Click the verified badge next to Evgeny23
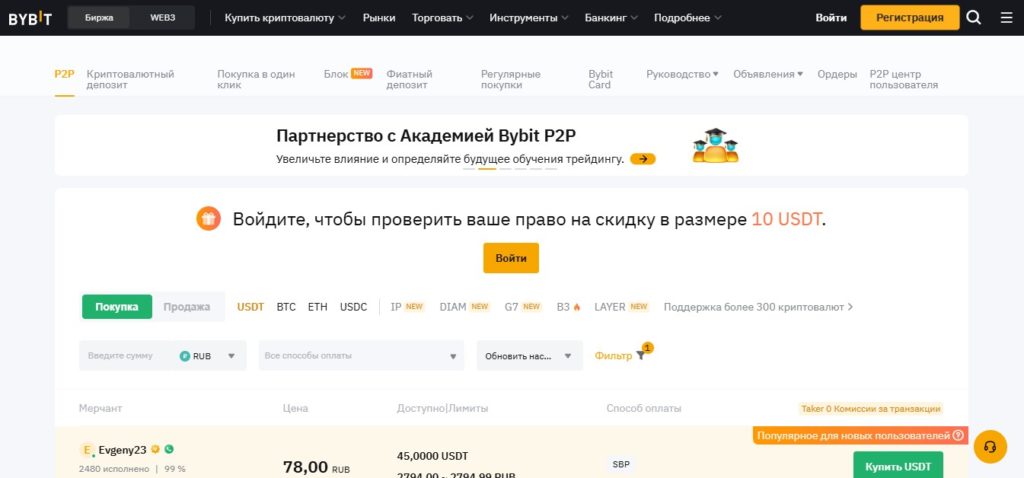This screenshot has width=1024, height=478. [155, 449]
